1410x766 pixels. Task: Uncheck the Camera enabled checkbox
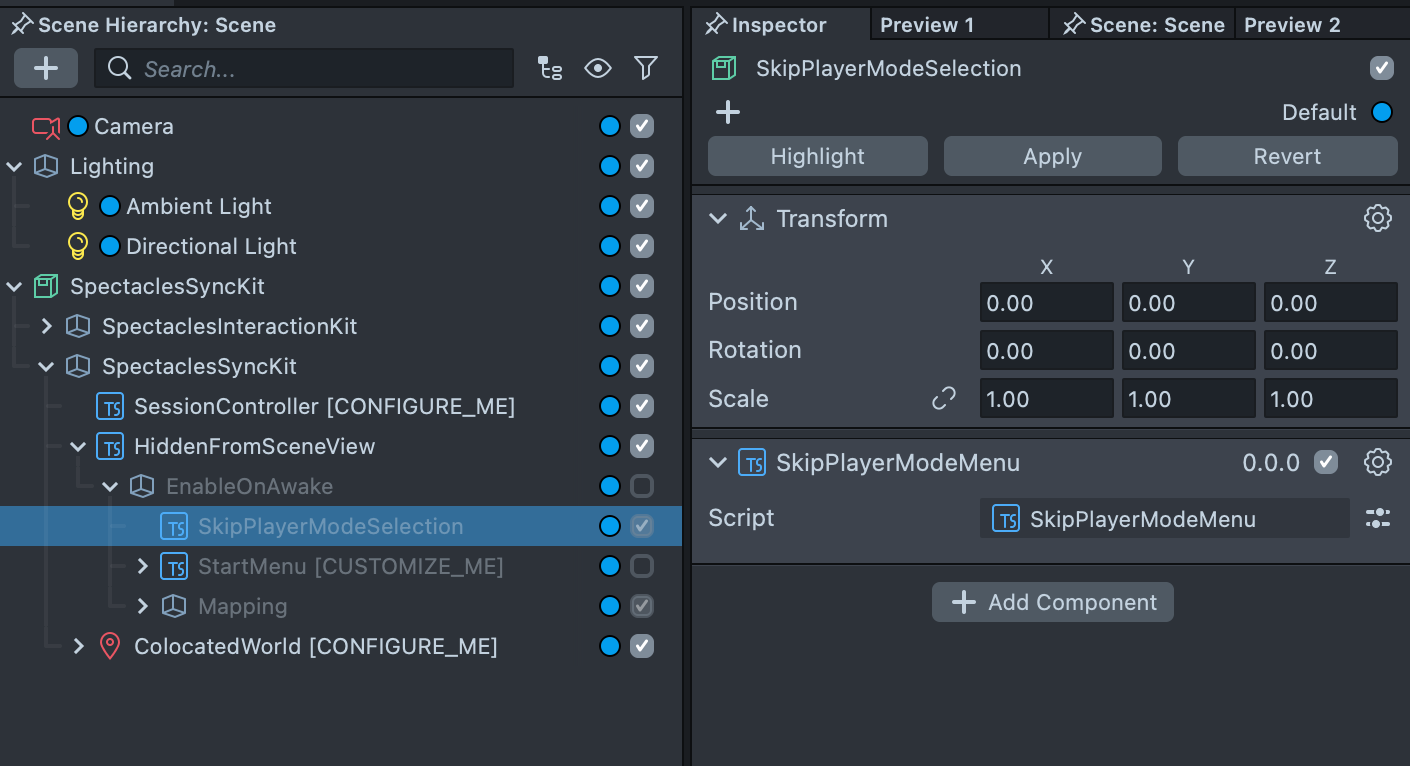pos(642,126)
